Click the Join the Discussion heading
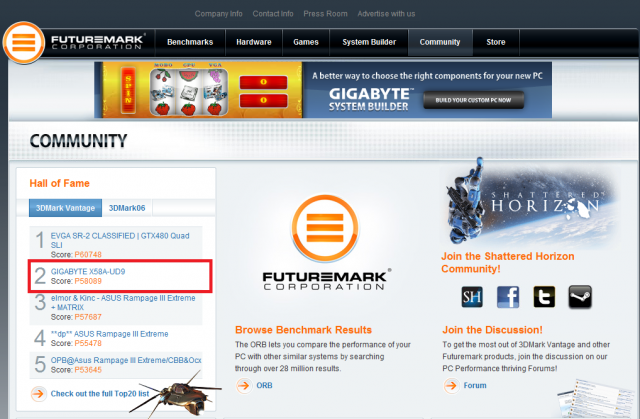 point(492,330)
